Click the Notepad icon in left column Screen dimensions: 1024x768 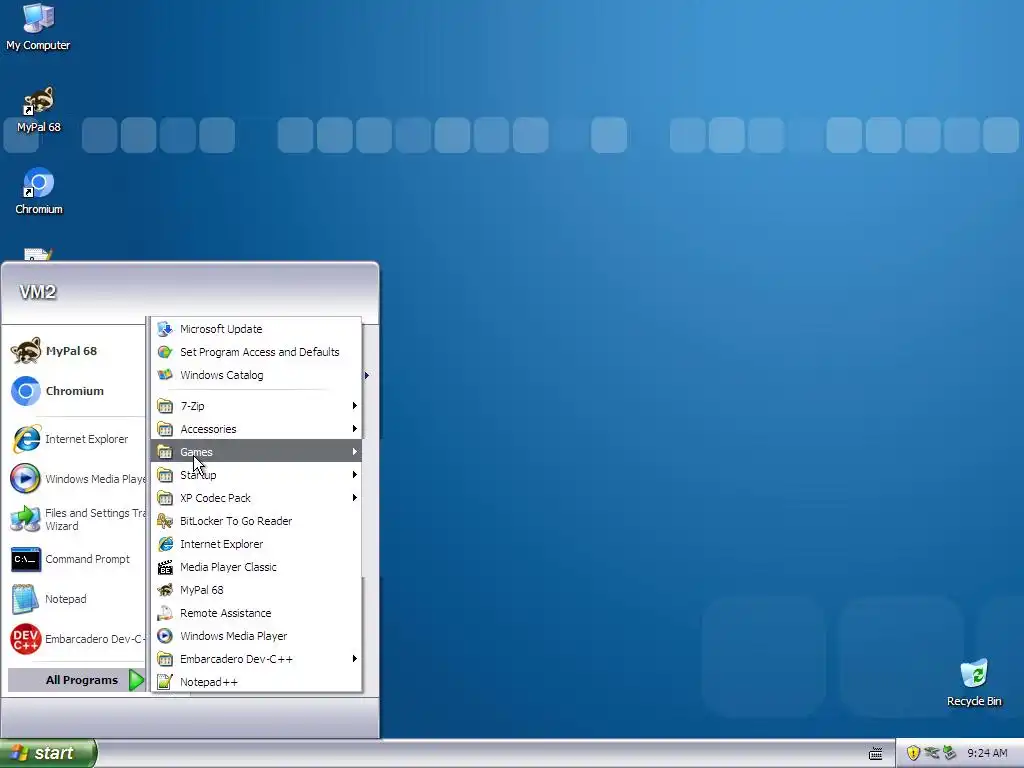coord(26,599)
